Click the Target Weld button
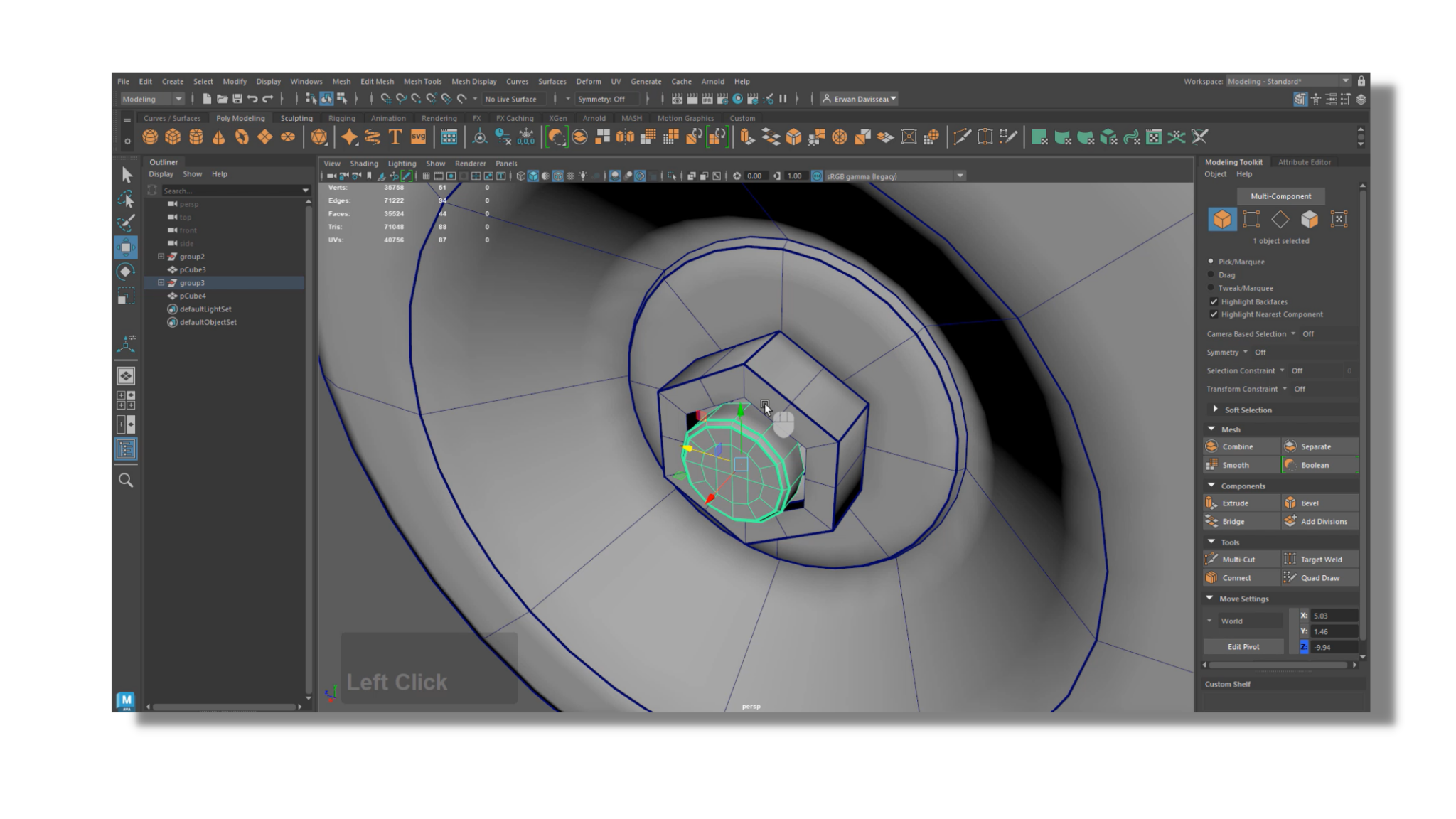The image size is (1456, 819). (1320, 560)
